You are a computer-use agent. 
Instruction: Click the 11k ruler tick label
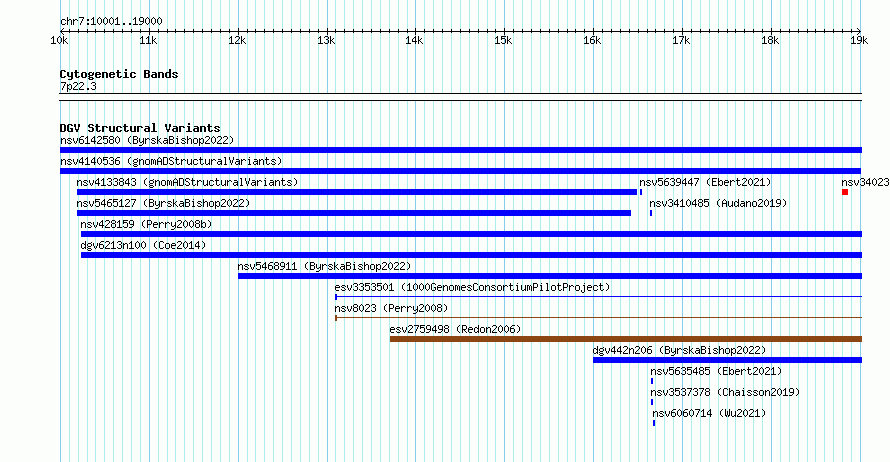click(x=148, y=40)
